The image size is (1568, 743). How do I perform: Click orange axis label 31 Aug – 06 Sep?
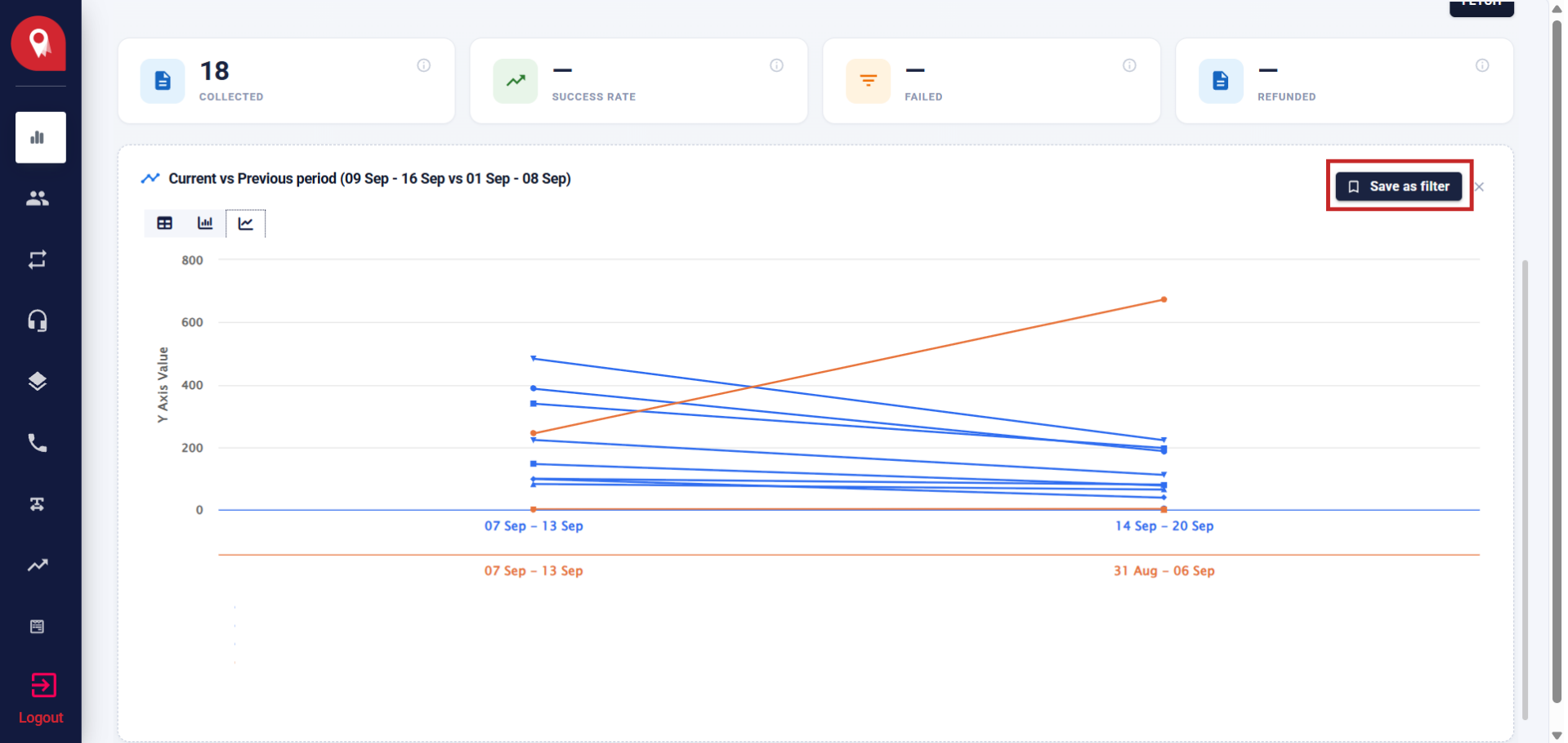click(x=1164, y=571)
